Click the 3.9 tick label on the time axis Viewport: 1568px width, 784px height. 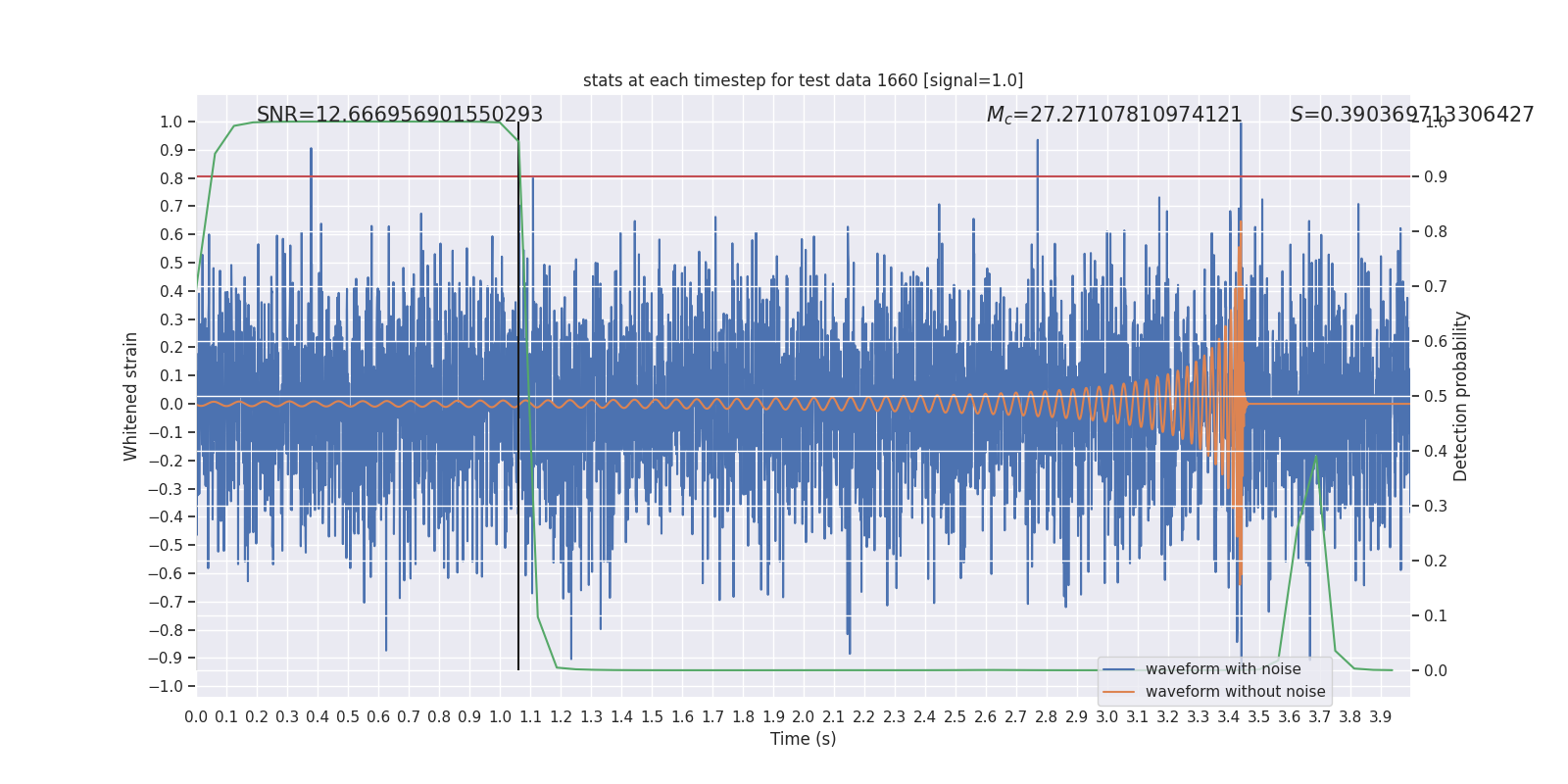1380,717
